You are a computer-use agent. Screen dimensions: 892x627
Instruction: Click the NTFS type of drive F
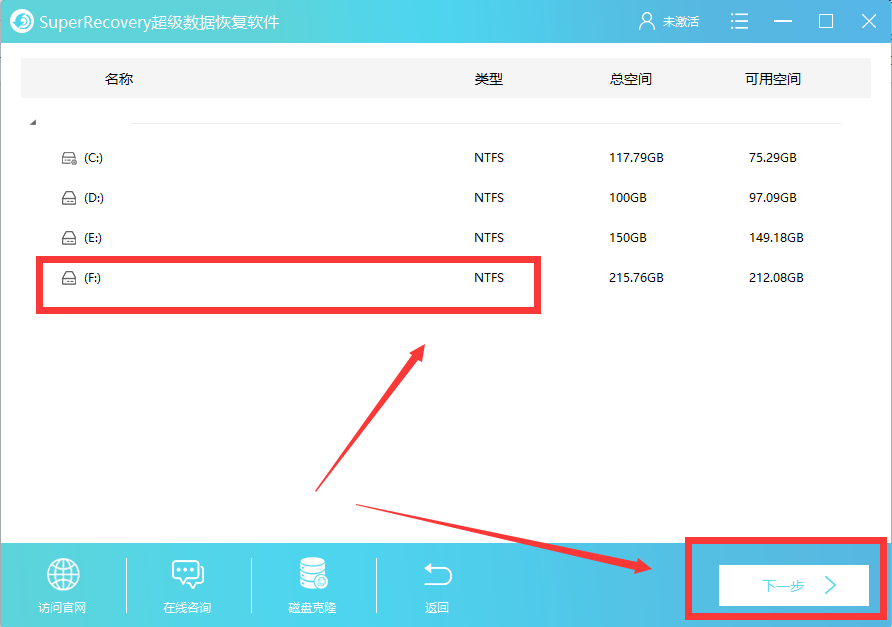point(489,278)
